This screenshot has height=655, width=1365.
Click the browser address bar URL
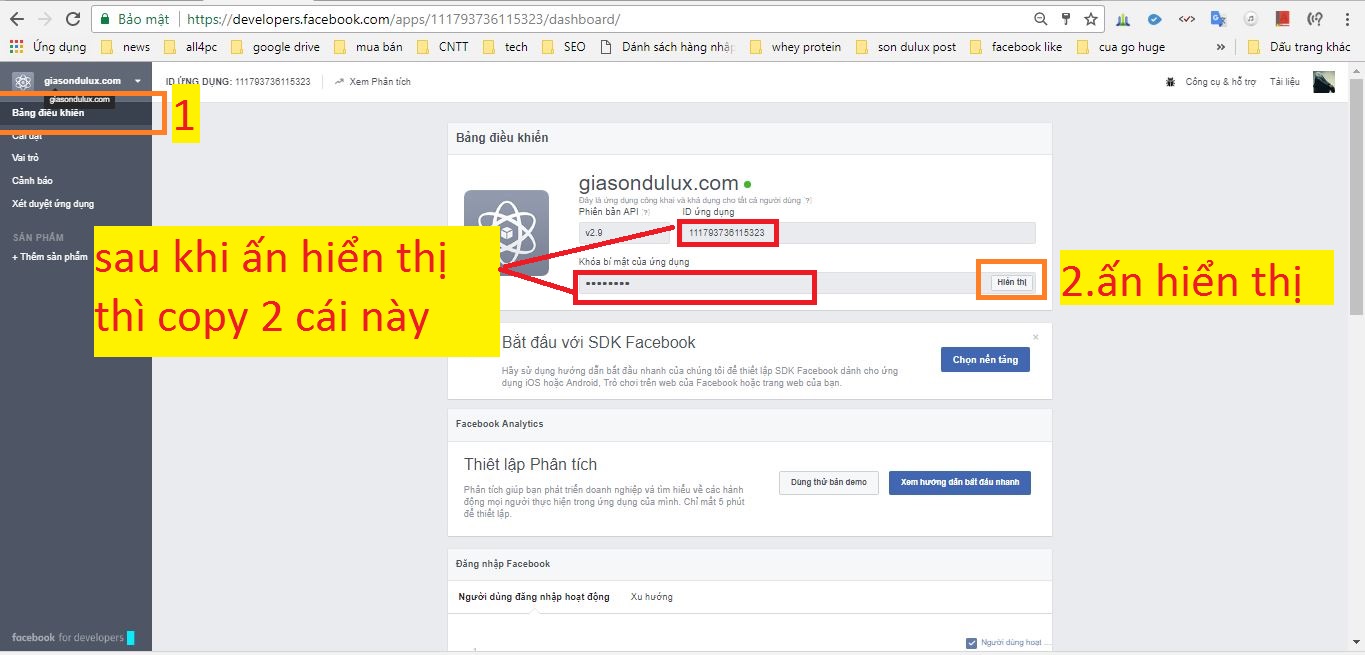pyautogui.click(x=403, y=19)
